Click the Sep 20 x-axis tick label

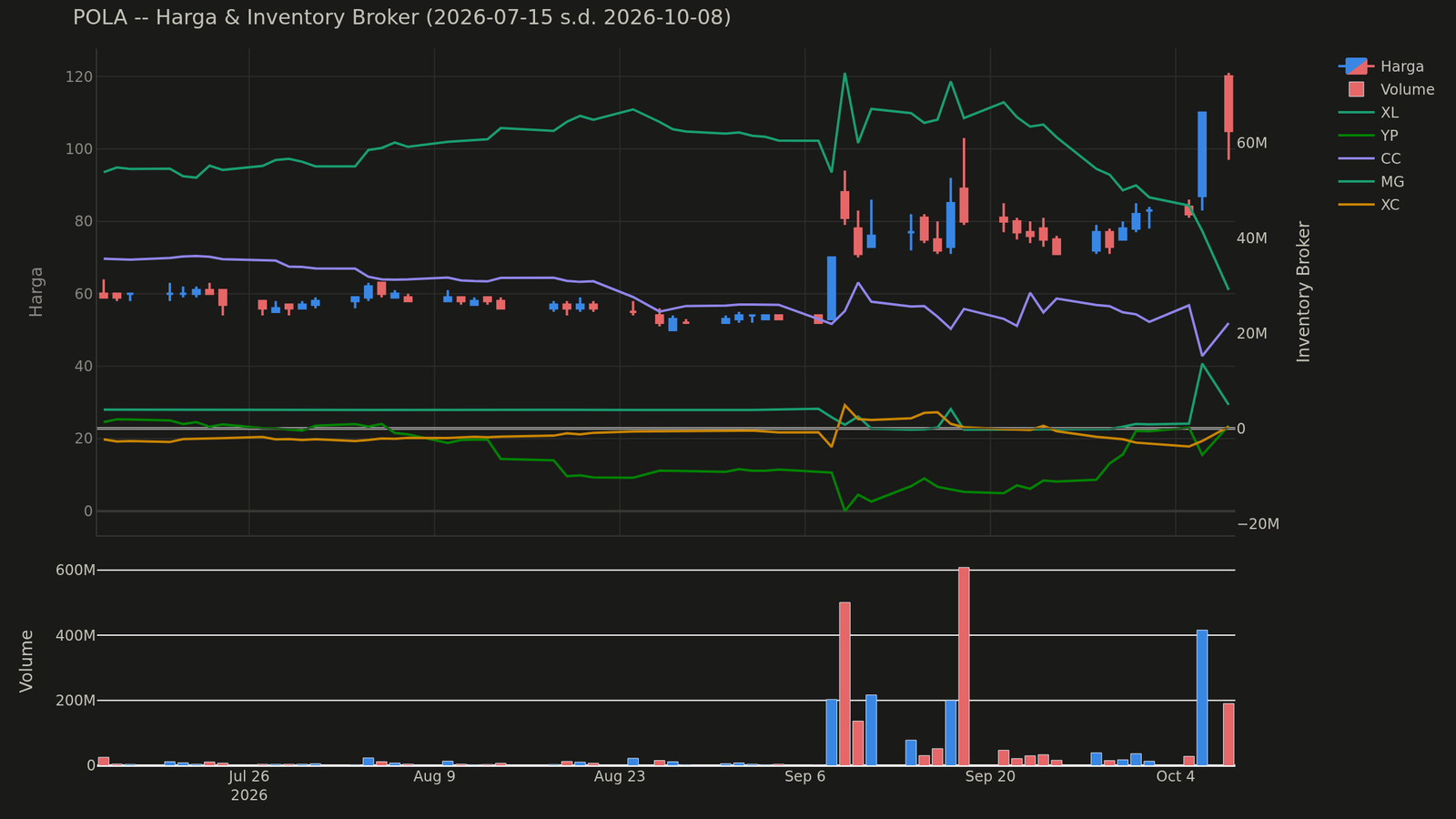[990, 776]
